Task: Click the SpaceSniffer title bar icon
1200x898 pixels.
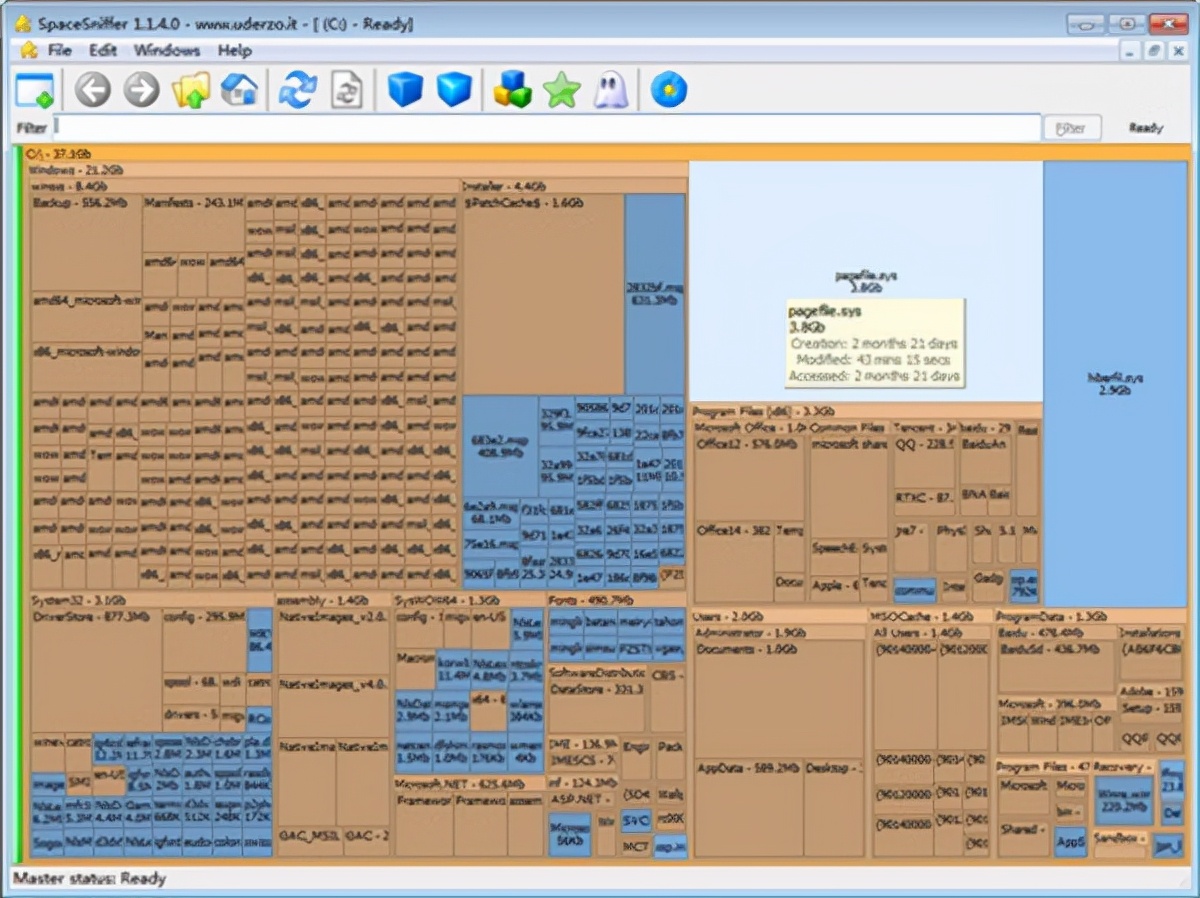Action: [x=22, y=23]
